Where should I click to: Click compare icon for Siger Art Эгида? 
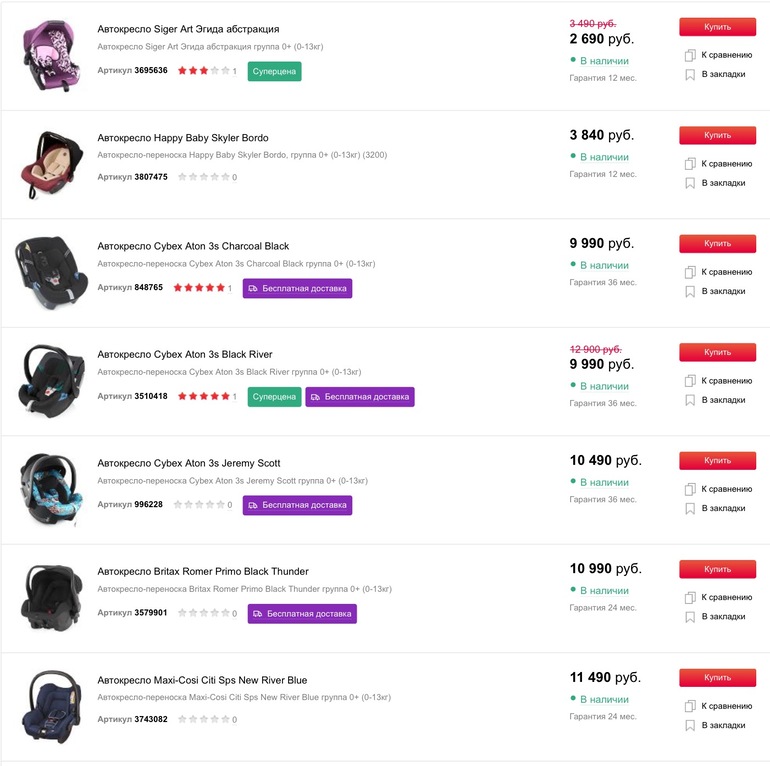[x=690, y=55]
